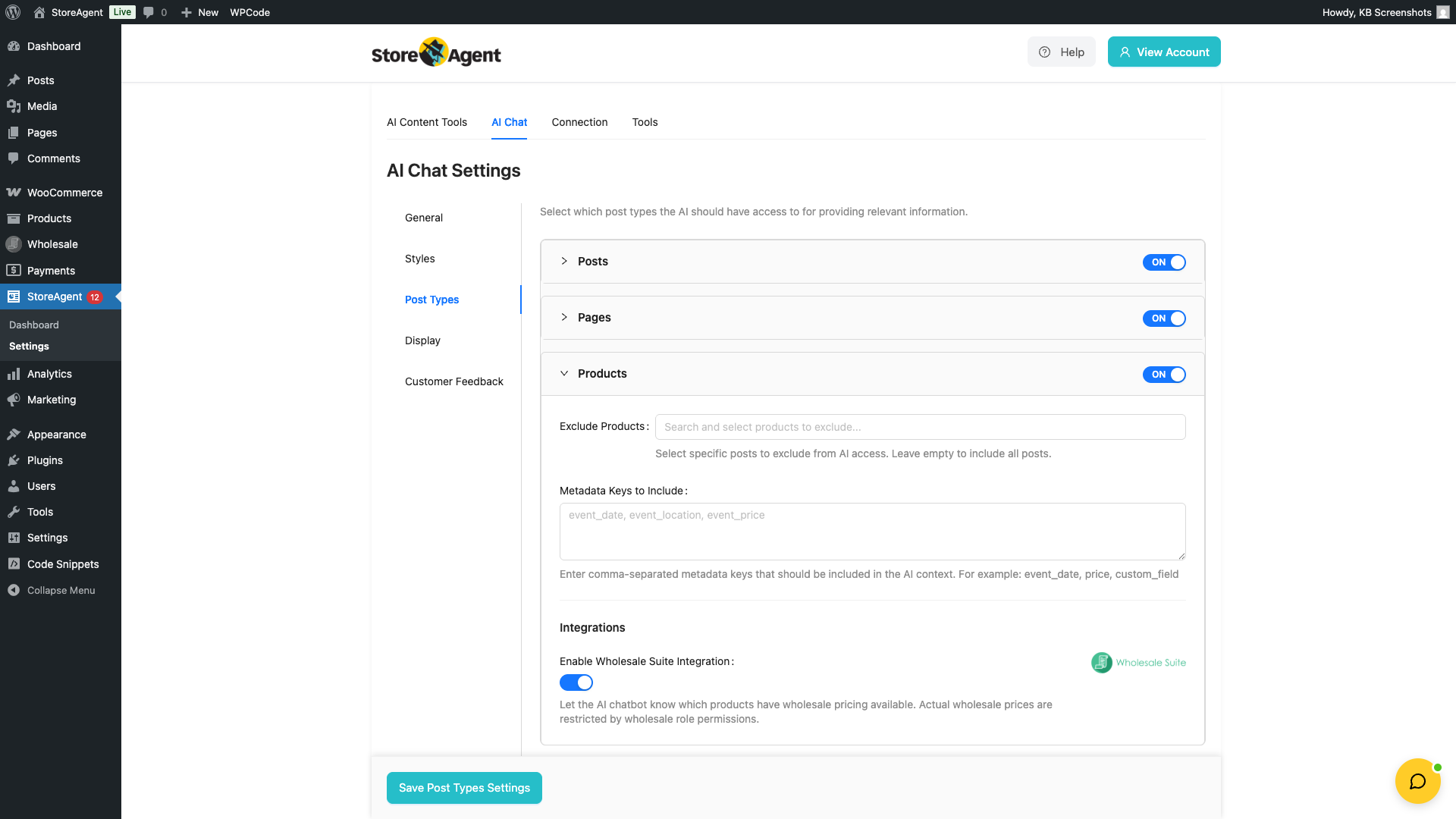Click the StoreAgent home icon in admin bar
The image size is (1456, 819).
pyautogui.click(x=39, y=12)
